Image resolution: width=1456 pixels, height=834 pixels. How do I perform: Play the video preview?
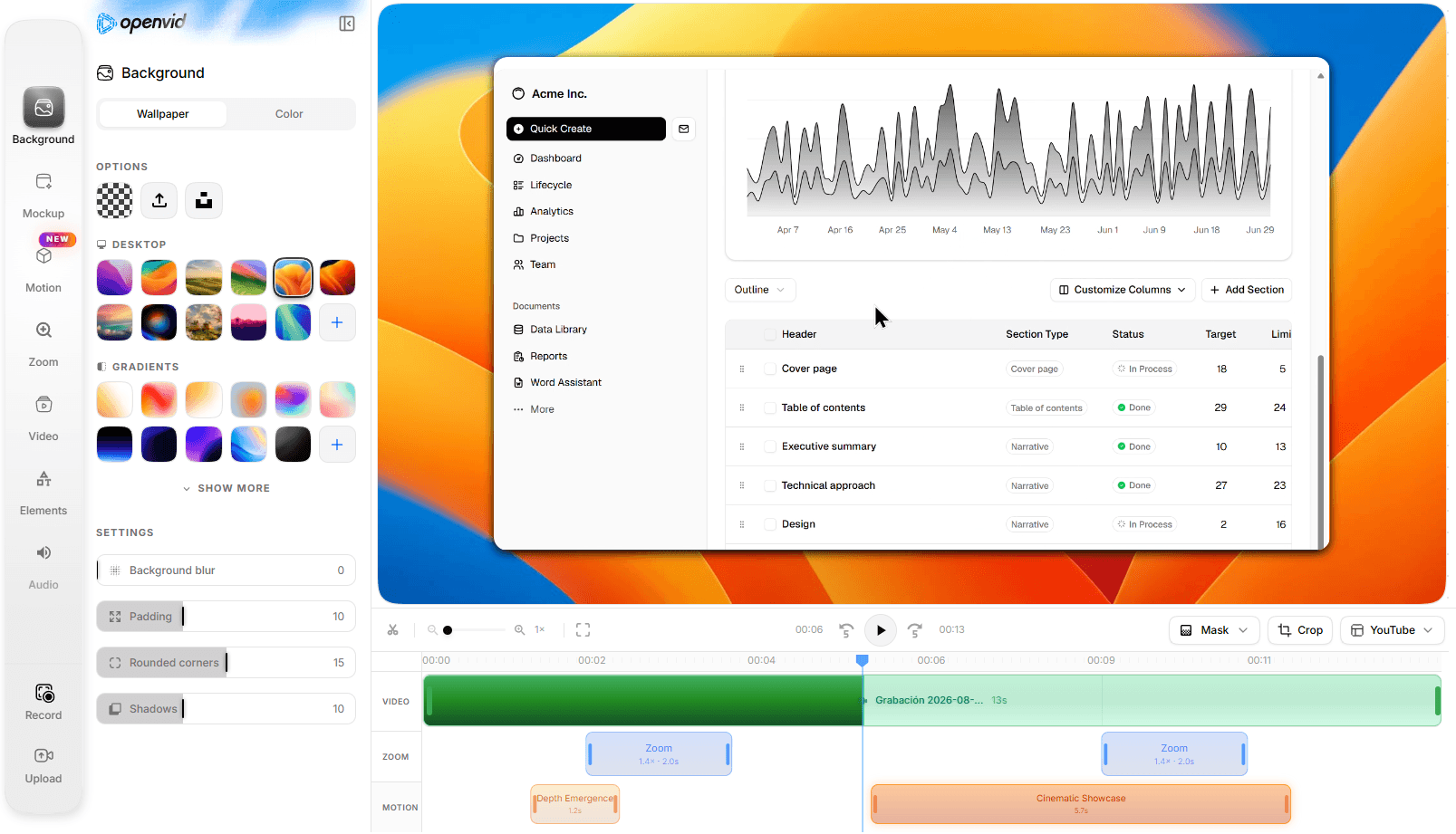coord(881,630)
